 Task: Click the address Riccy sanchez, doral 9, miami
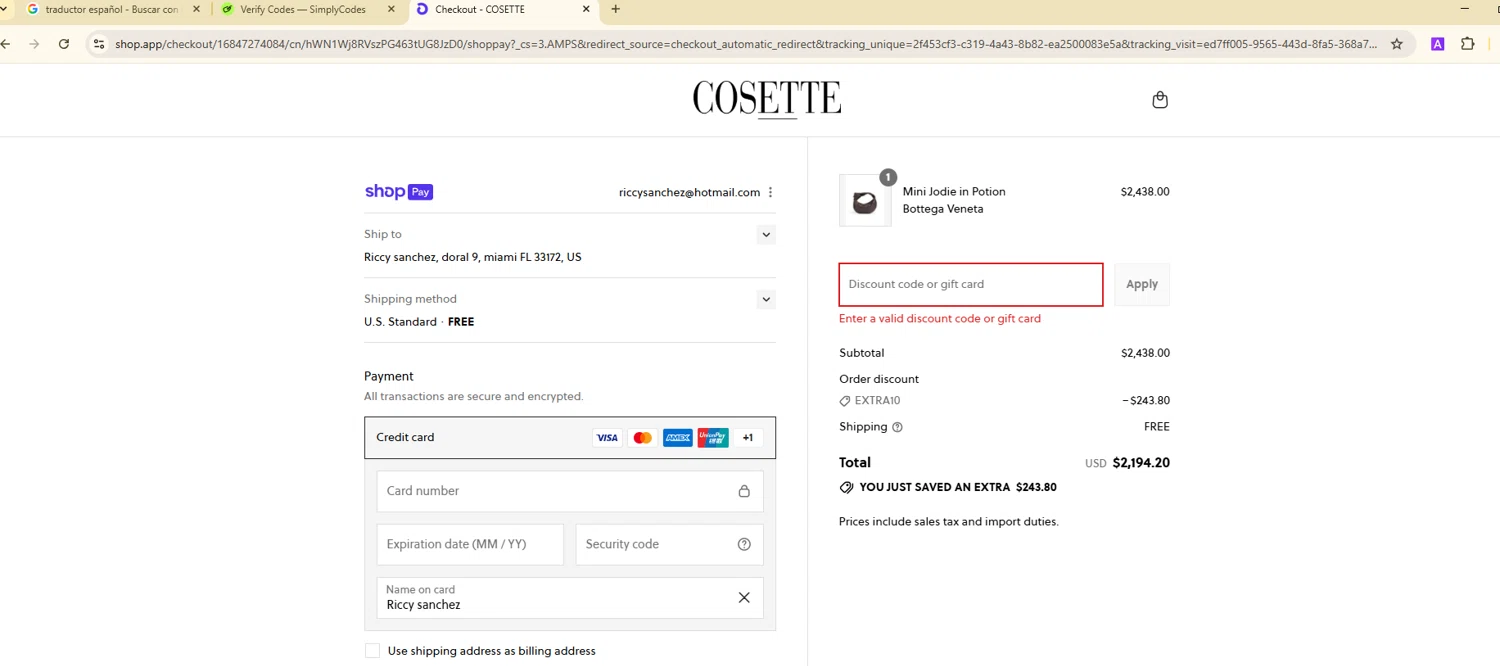[x=472, y=257]
